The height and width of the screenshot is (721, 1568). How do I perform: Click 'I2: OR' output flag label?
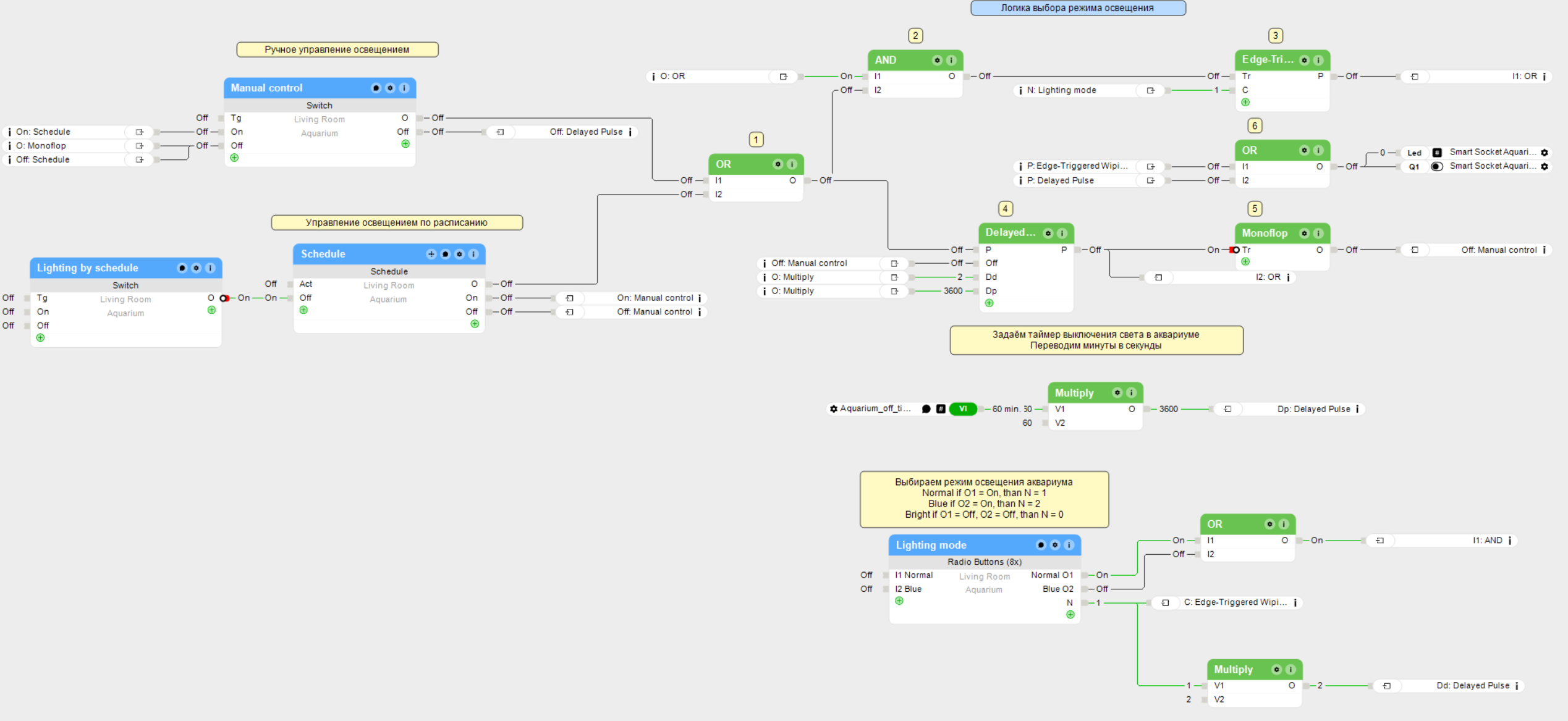pos(1268,277)
